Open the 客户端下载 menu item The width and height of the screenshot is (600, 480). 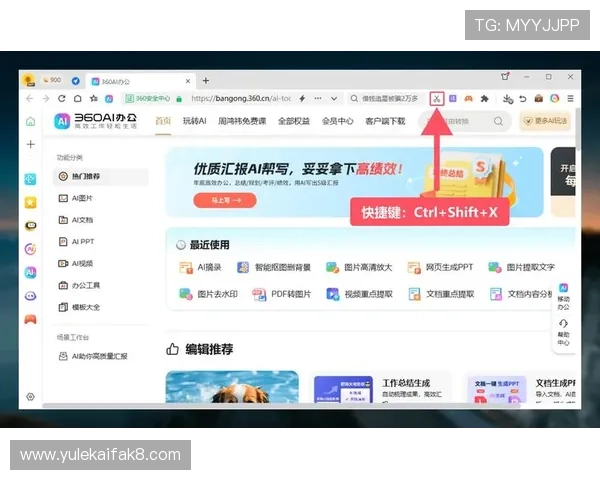(385, 121)
